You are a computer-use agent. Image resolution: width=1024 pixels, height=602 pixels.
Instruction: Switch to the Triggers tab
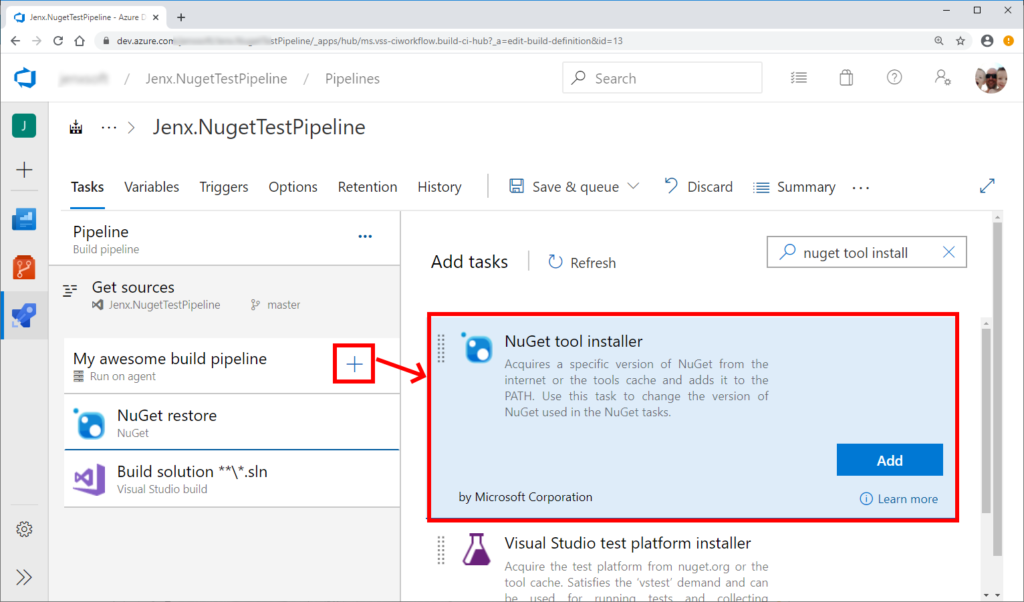(x=224, y=187)
